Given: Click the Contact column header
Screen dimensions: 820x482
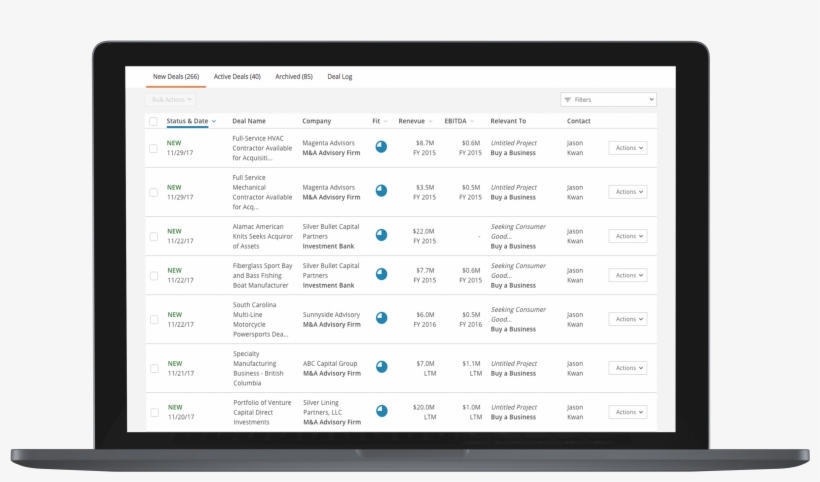Looking at the screenshot, I should pos(578,121).
